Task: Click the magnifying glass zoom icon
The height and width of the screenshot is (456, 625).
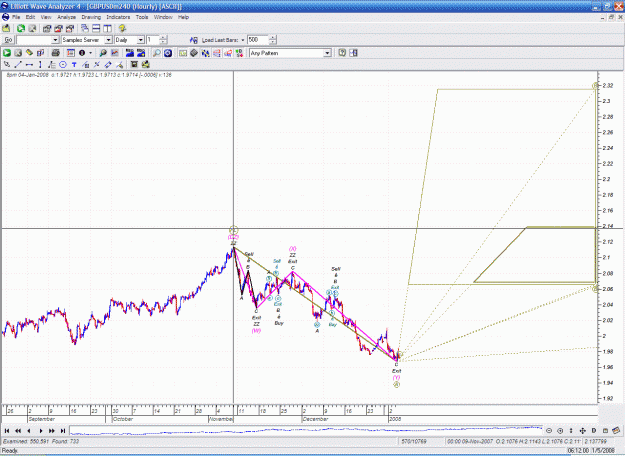Action: (157, 53)
